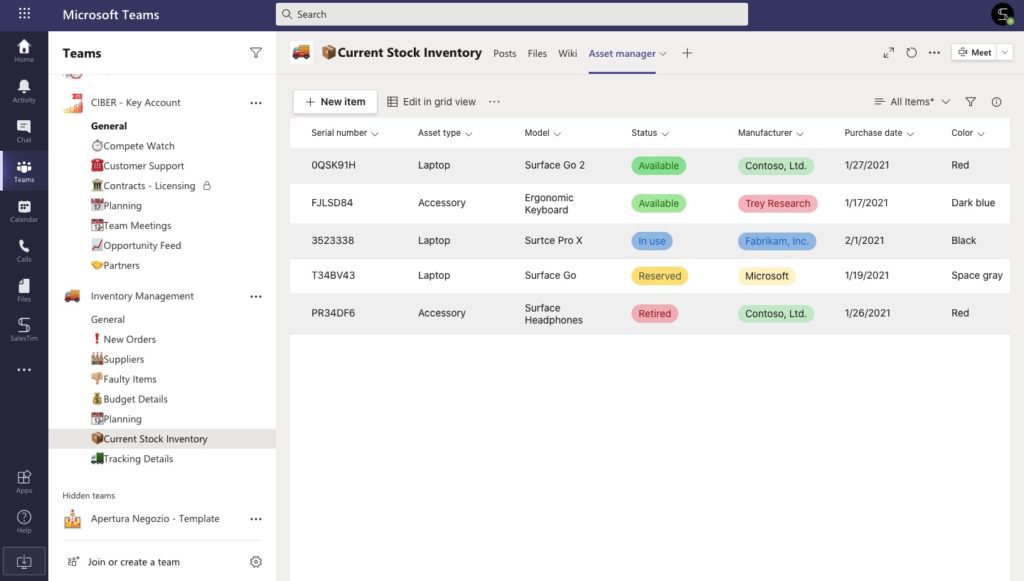
Task: Show more apps ellipsis in rail
Action: (x=24, y=369)
